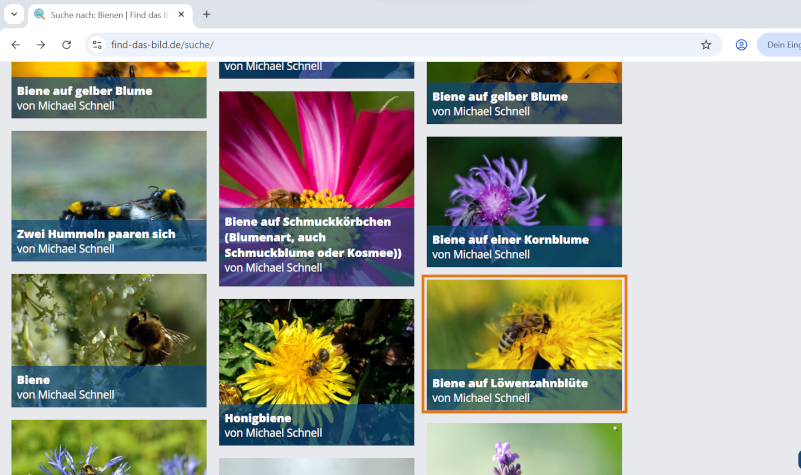Click the 'Dein Eing' button
Viewport: 801px width, 475px height.
782,45
